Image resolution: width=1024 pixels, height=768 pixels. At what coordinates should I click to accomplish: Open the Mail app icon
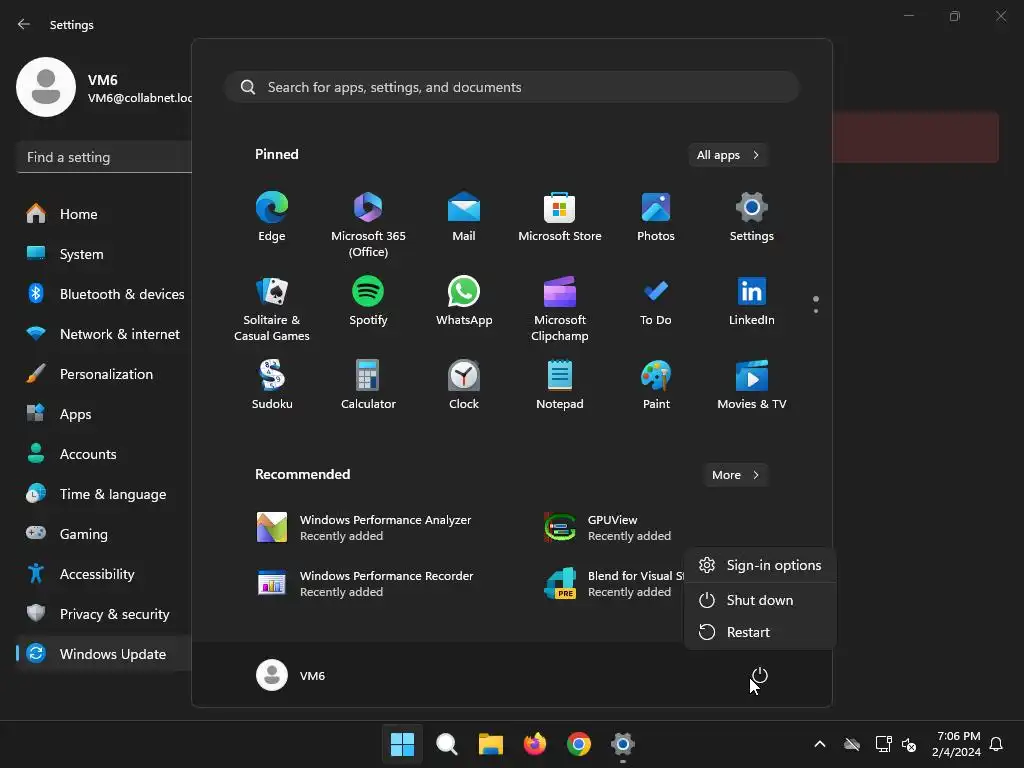point(464,217)
